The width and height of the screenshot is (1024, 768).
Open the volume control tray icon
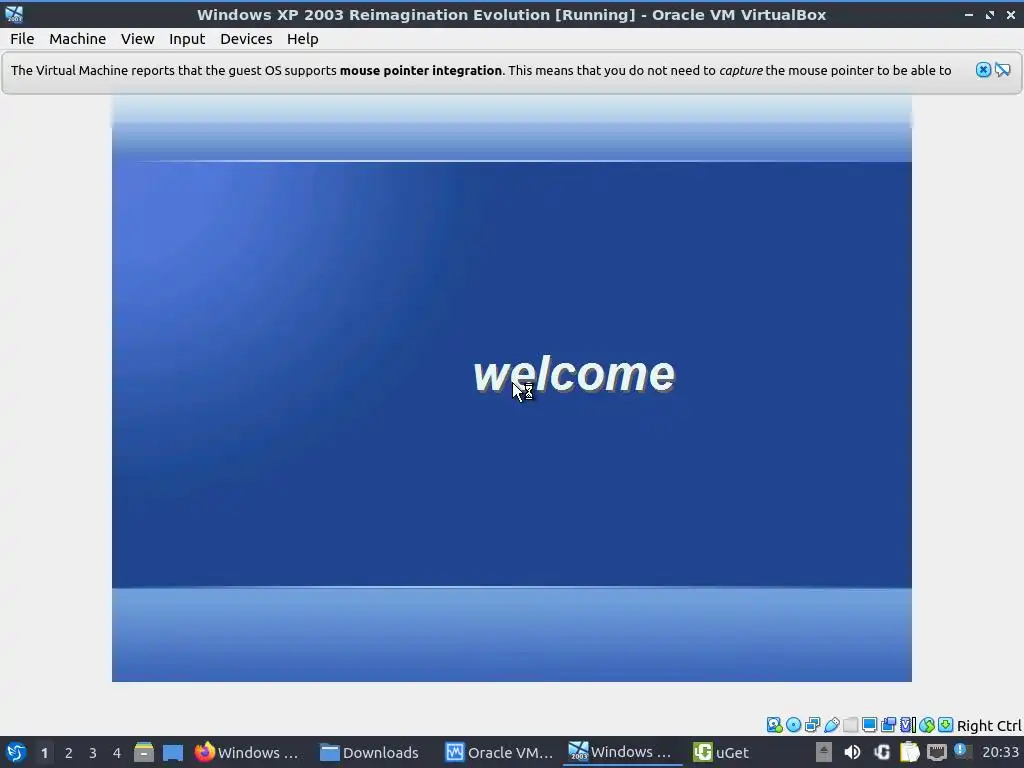852,752
